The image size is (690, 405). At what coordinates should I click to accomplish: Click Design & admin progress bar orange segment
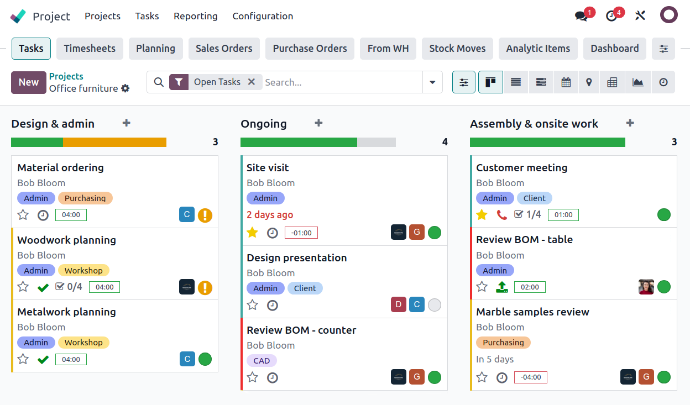click(128, 142)
